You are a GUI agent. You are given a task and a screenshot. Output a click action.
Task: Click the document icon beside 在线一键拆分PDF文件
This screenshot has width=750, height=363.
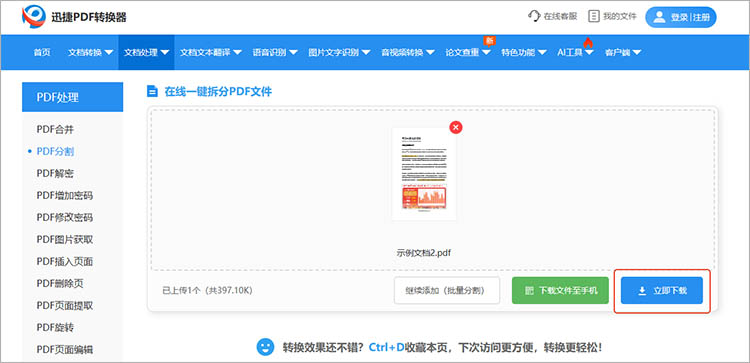152,91
